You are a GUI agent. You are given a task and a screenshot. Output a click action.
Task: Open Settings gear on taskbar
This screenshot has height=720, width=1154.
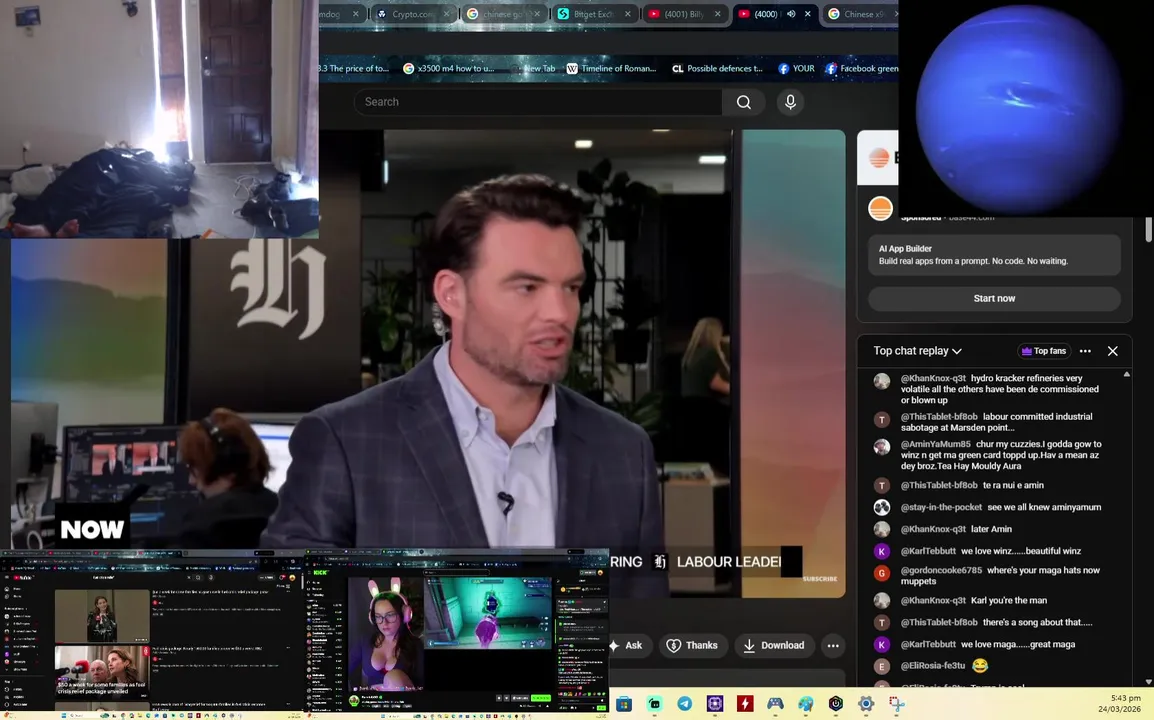click(866, 704)
